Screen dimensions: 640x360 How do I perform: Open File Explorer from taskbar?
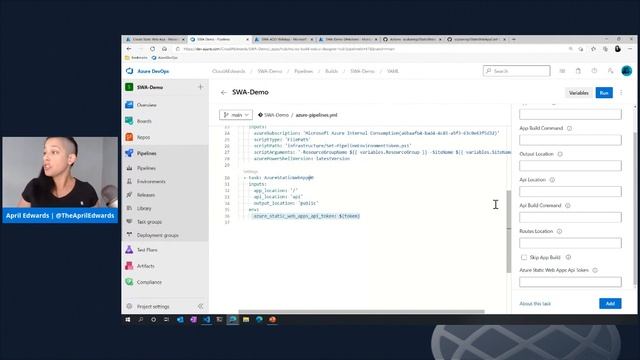pos(246,320)
